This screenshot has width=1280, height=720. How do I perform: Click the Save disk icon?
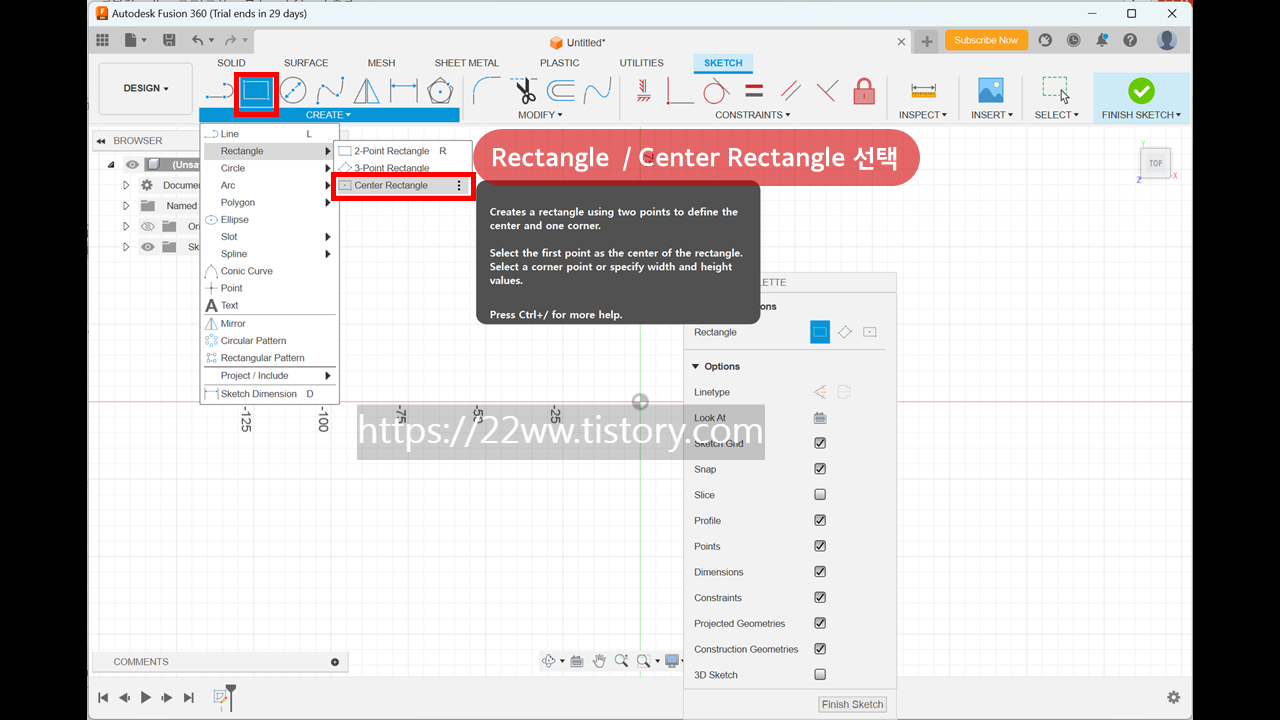[x=169, y=40]
